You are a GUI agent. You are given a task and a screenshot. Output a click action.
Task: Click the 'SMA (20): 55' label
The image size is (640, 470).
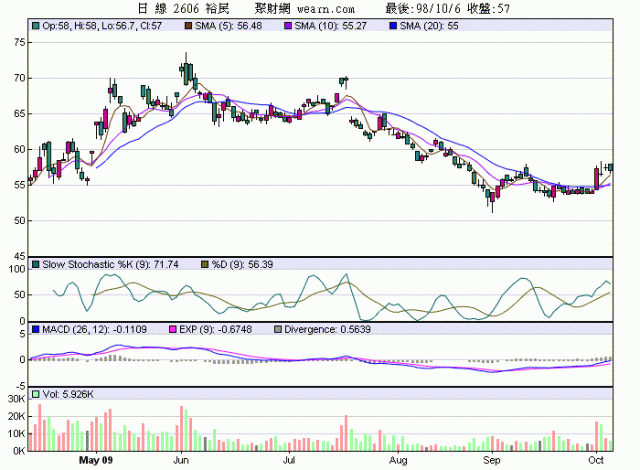pos(429,26)
